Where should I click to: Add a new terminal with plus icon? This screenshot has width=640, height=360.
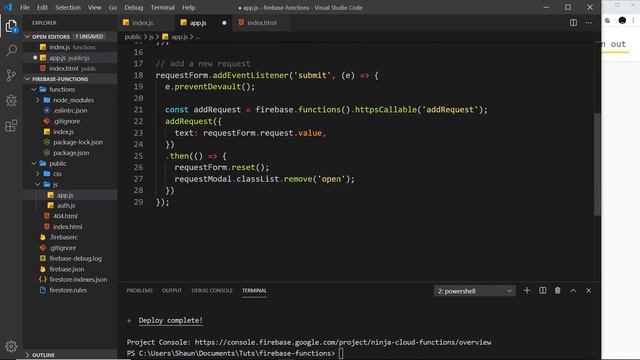[527, 291]
